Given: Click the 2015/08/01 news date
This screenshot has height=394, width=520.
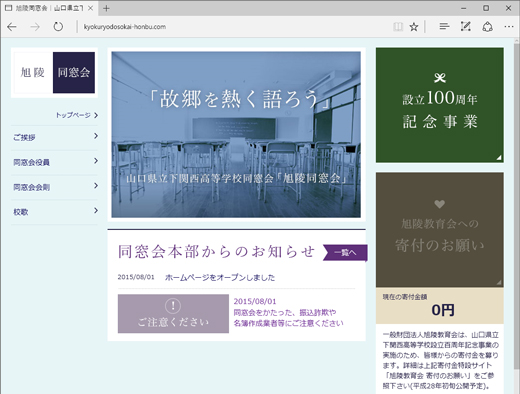Looking at the screenshot, I should 136,277.
